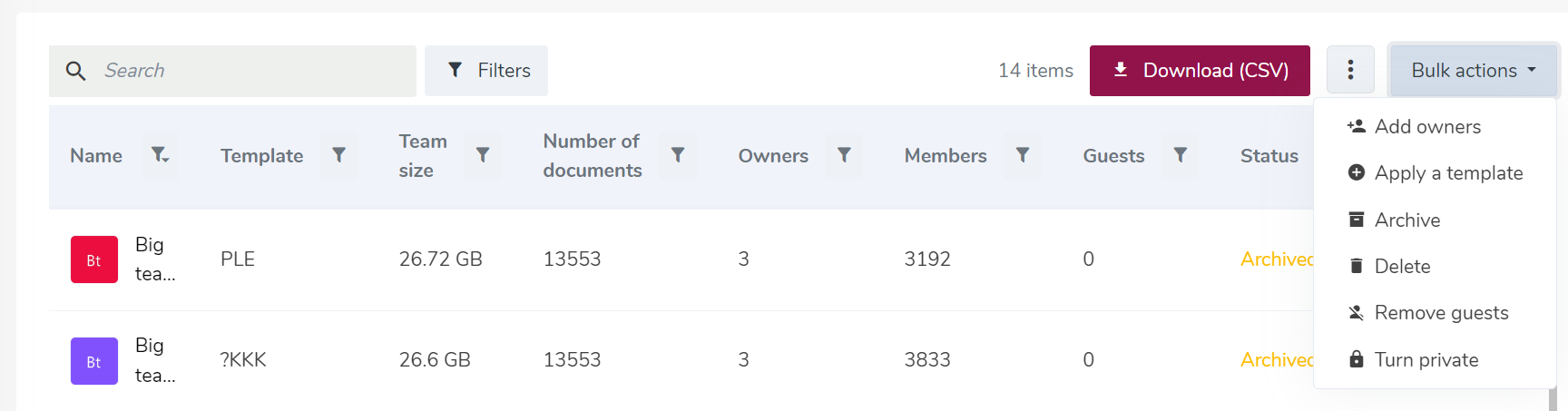1568x411 pixels.
Task: Click the 14 items count label
Action: pyautogui.click(x=1035, y=71)
